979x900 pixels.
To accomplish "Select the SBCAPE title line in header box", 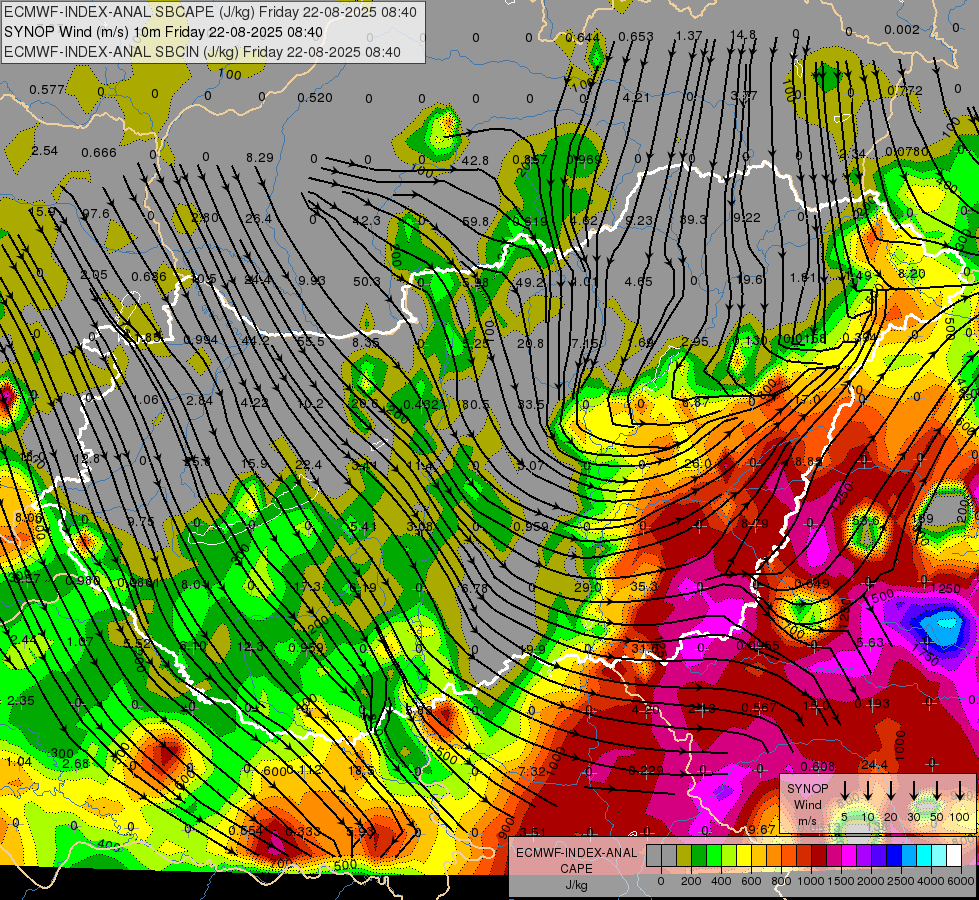I will point(210,12).
